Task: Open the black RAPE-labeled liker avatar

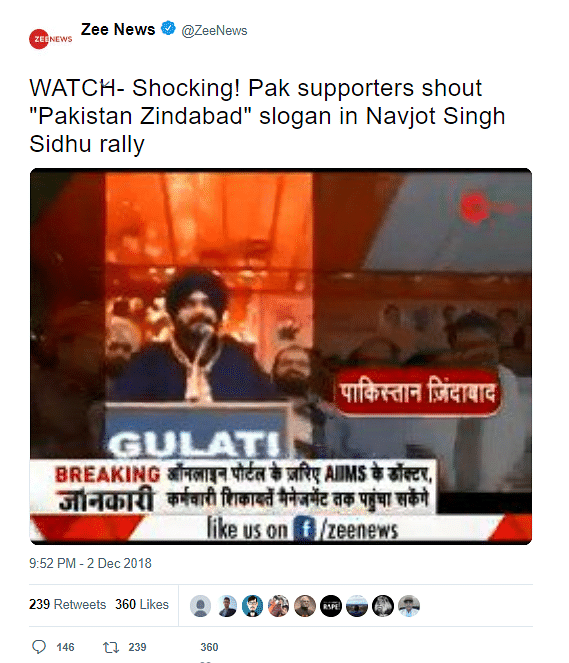Action: [x=331, y=605]
